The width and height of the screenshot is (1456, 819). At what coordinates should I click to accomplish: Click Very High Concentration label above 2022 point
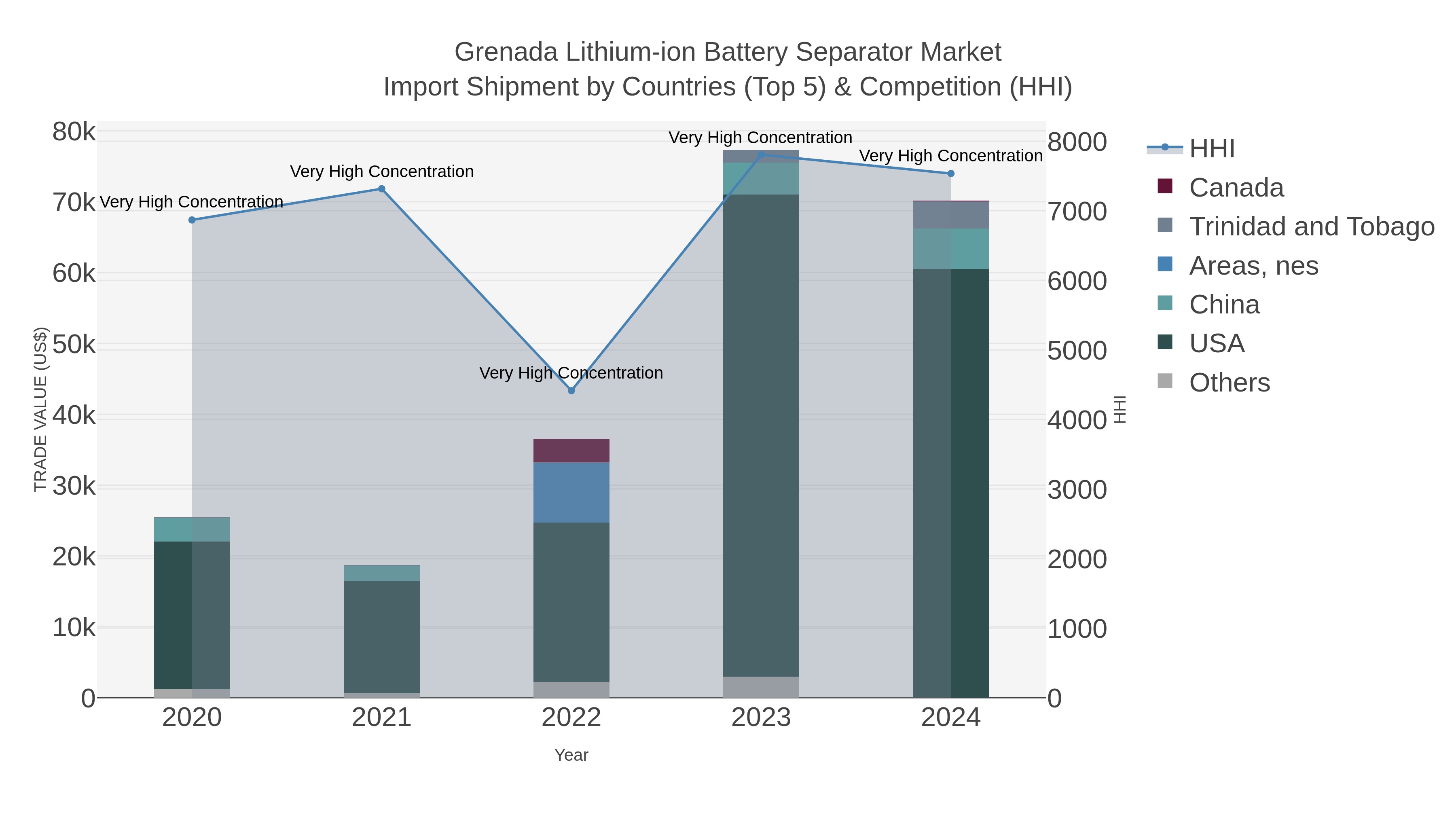coord(571,373)
